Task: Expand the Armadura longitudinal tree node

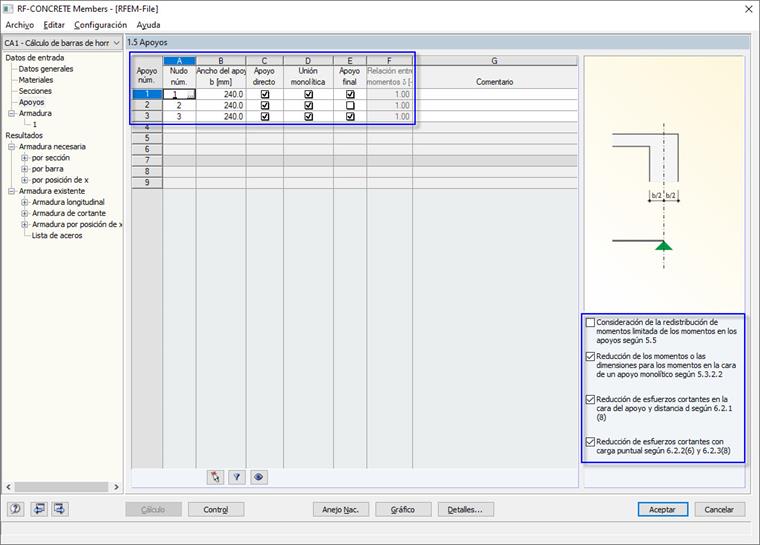Action: coord(24,202)
